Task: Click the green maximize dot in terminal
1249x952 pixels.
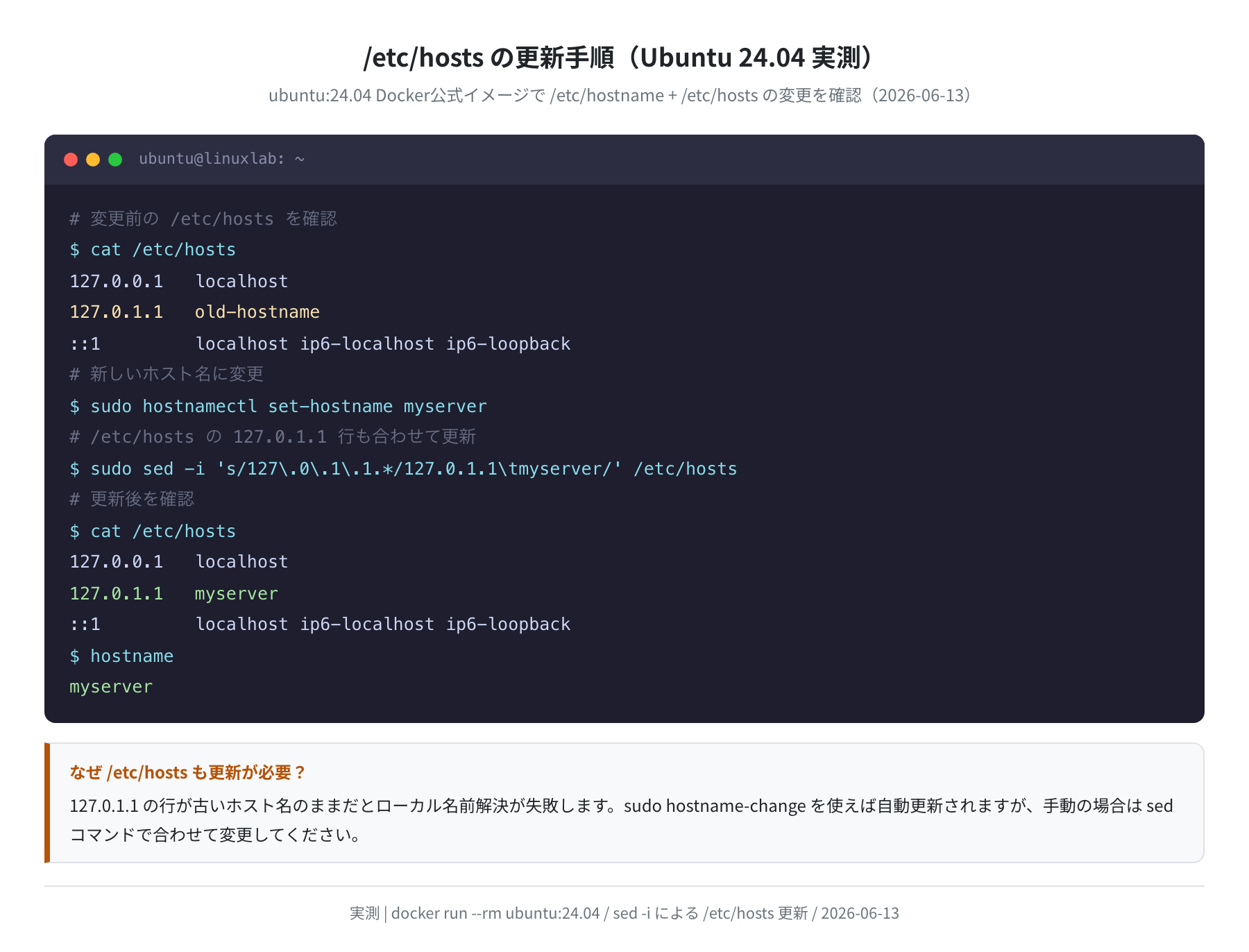Action: (x=115, y=160)
